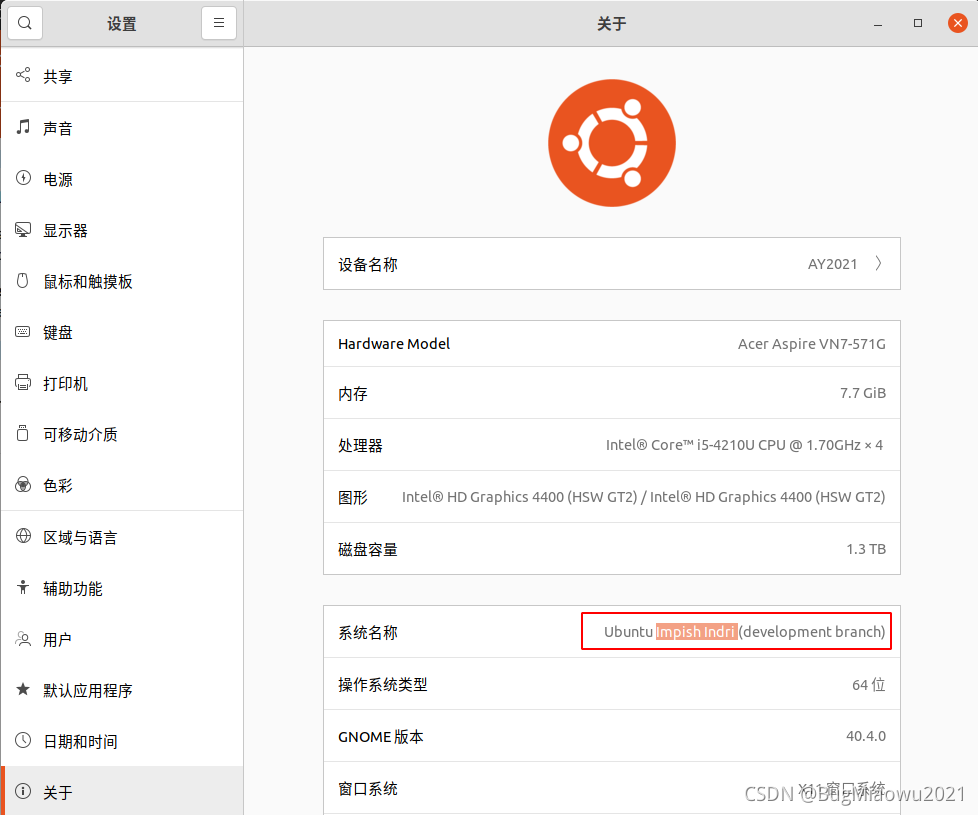978x815 pixels.
Task: Click the GNOME 版本 label
Action: click(x=380, y=736)
